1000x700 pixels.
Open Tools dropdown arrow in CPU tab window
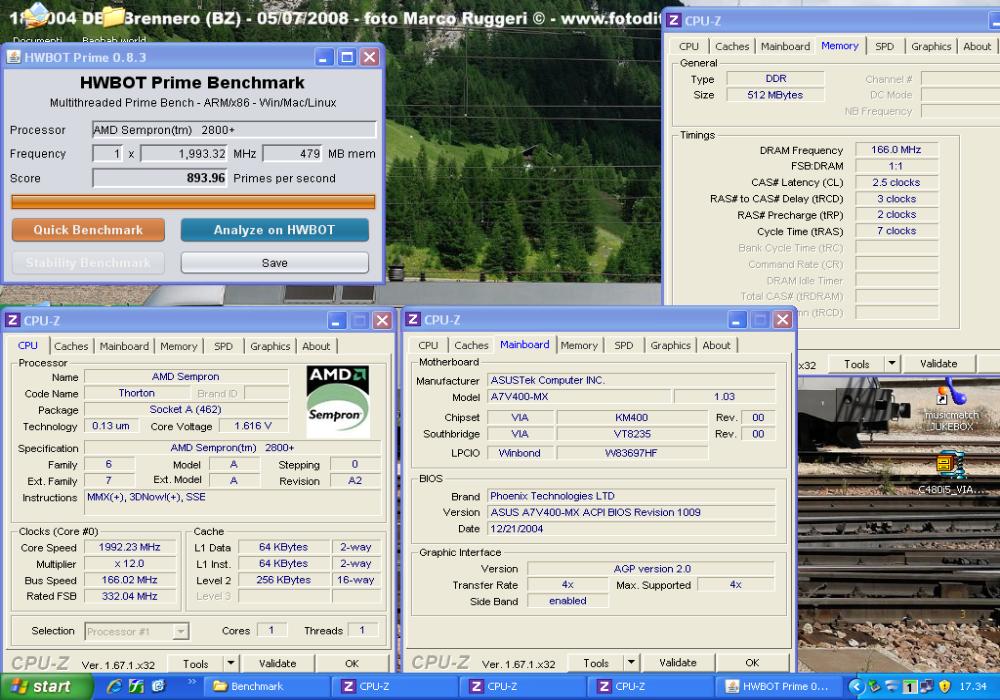231,663
